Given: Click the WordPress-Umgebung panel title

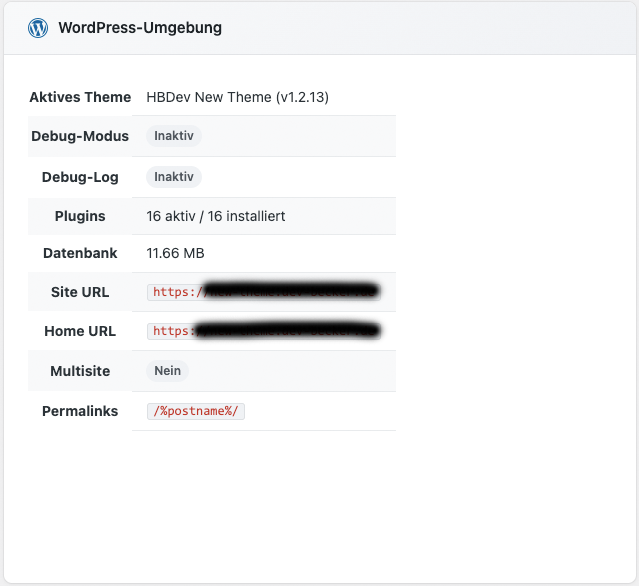Looking at the screenshot, I should tap(140, 28).
